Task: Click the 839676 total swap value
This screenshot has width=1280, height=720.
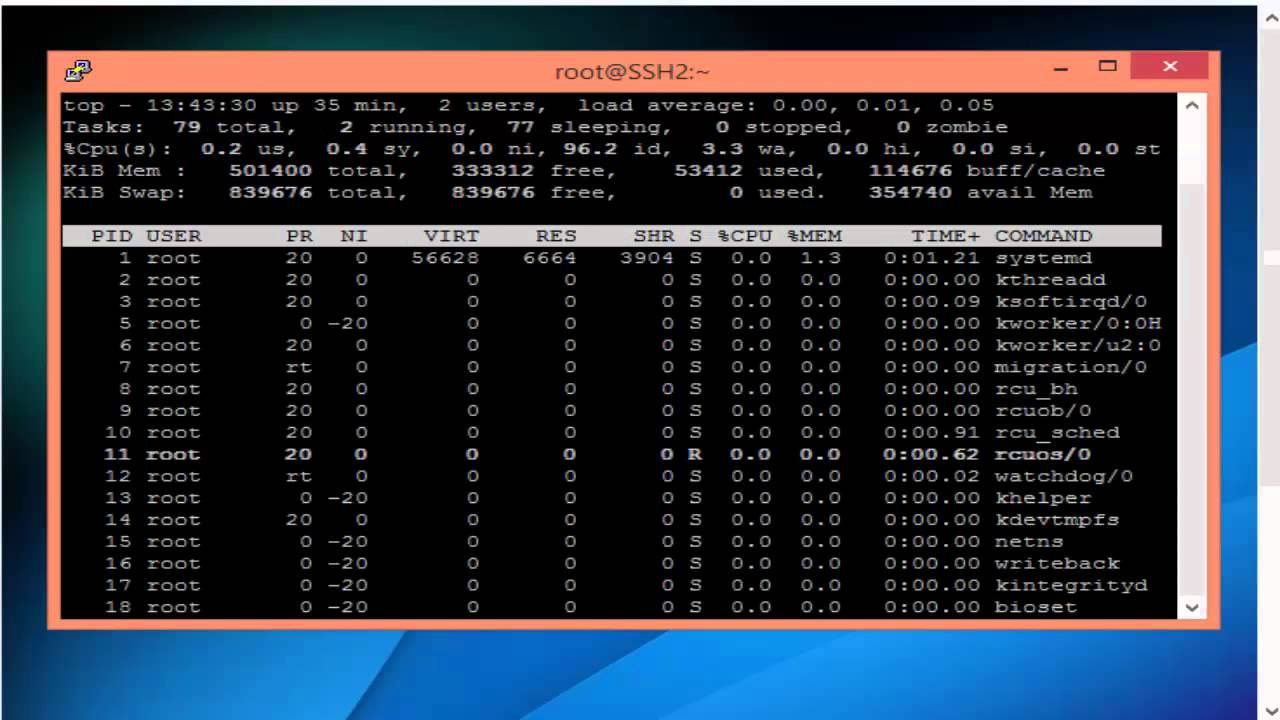Action: coord(270,193)
